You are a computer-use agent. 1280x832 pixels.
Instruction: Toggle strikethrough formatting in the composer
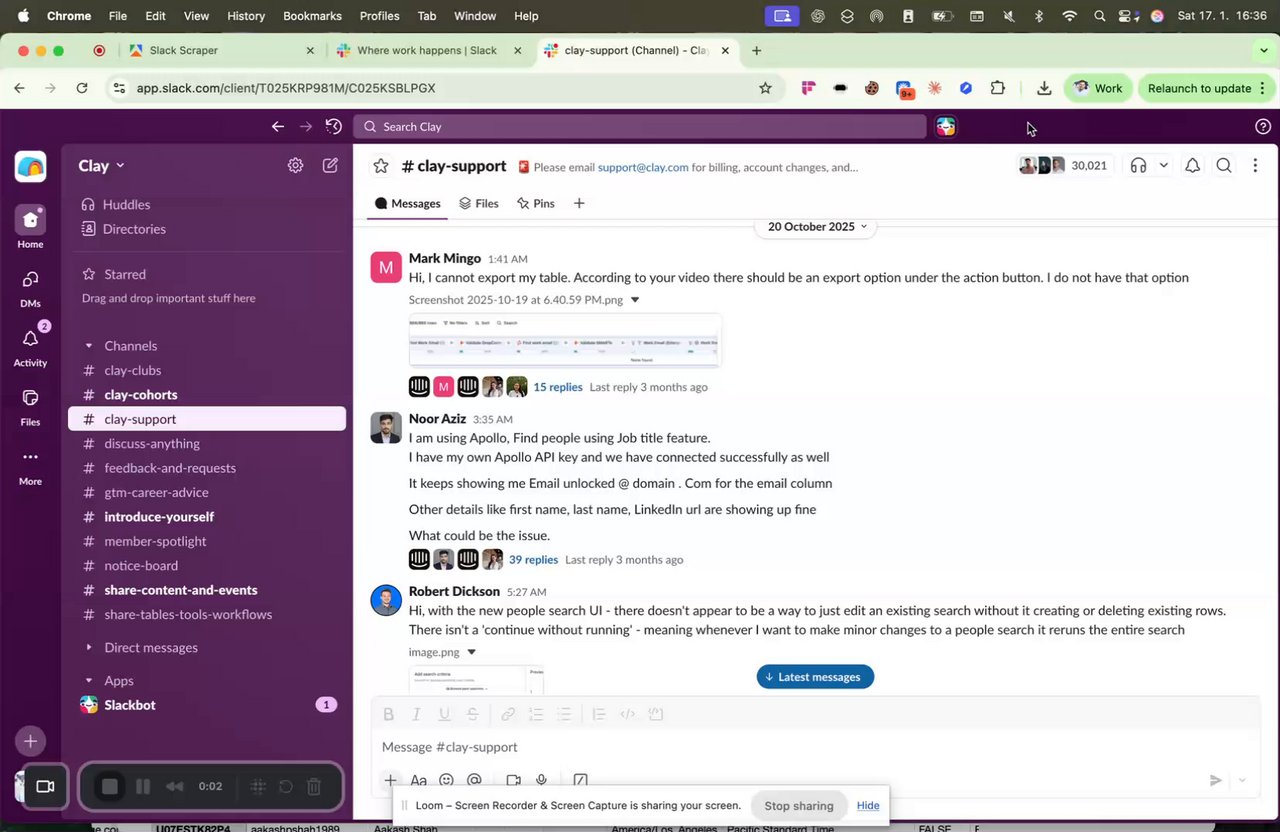pos(472,714)
